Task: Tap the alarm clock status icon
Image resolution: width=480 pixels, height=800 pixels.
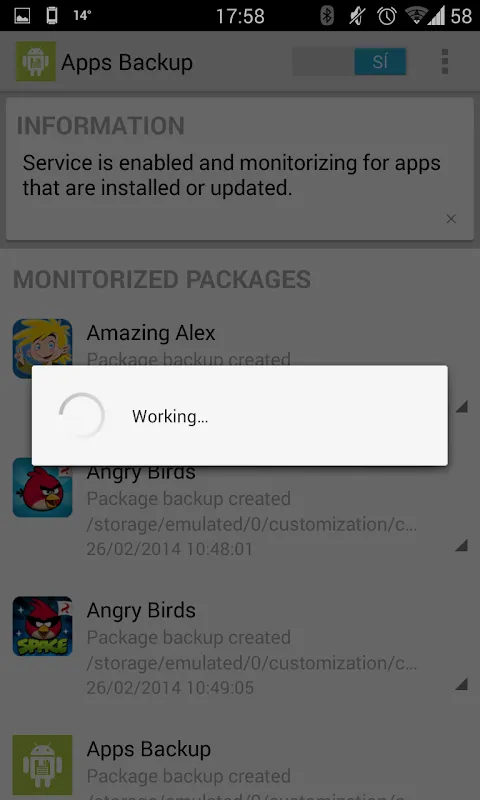Action: point(387,16)
